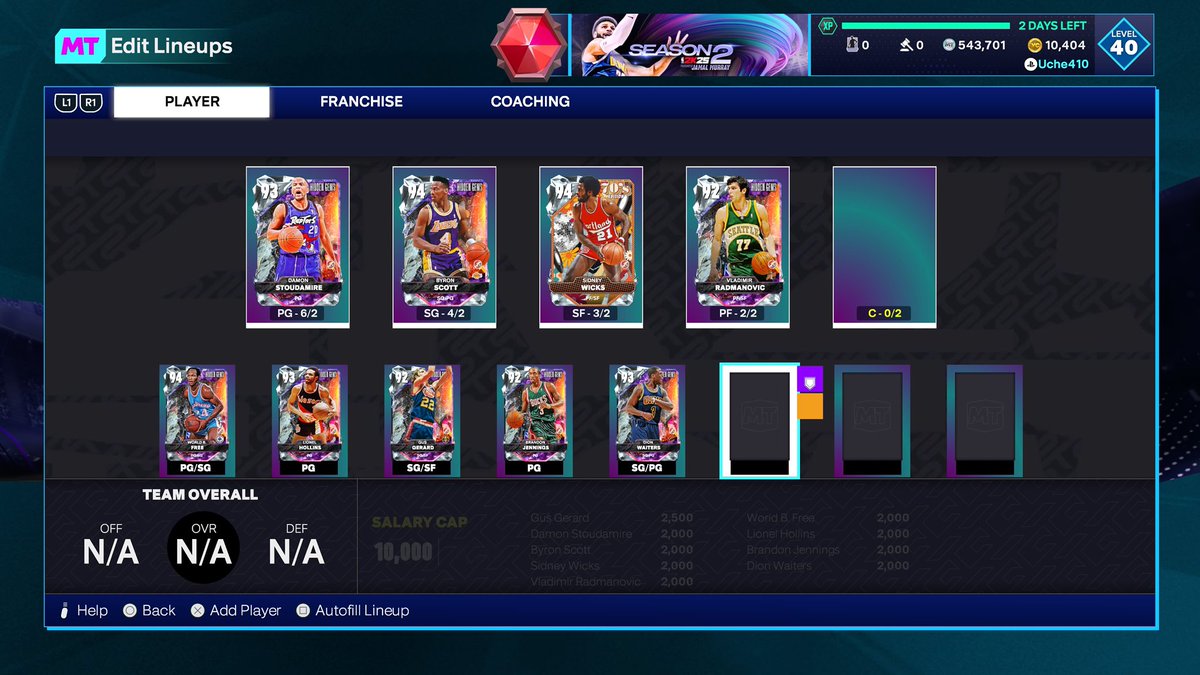
Task: Click Brandon Jennings in salary list
Action: click(793, 550)
